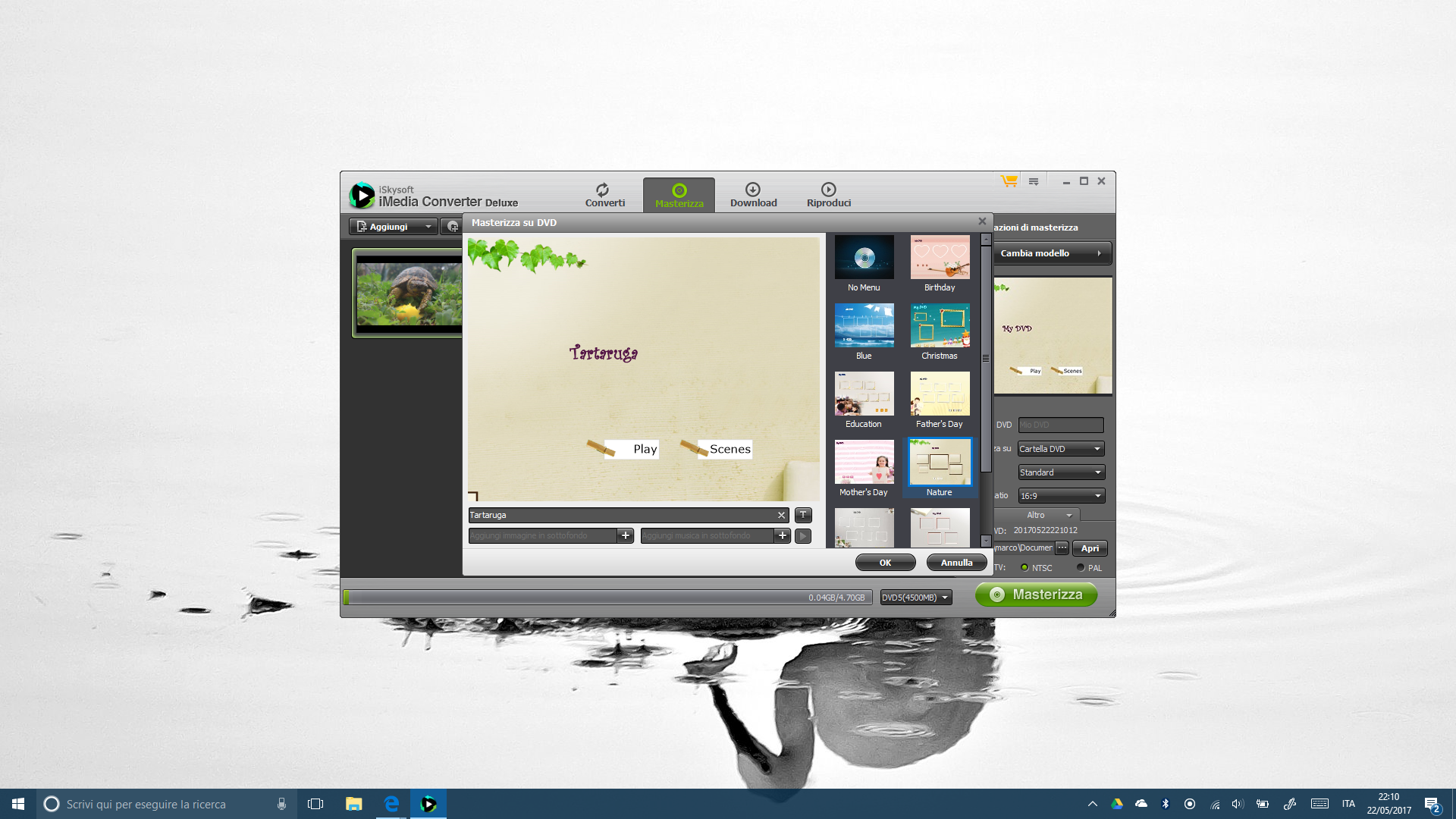Viewport: 1456px width, 819px height.
Task: Open the DVD5(4500MB) disc size dropdown
Action: (915, 598)
